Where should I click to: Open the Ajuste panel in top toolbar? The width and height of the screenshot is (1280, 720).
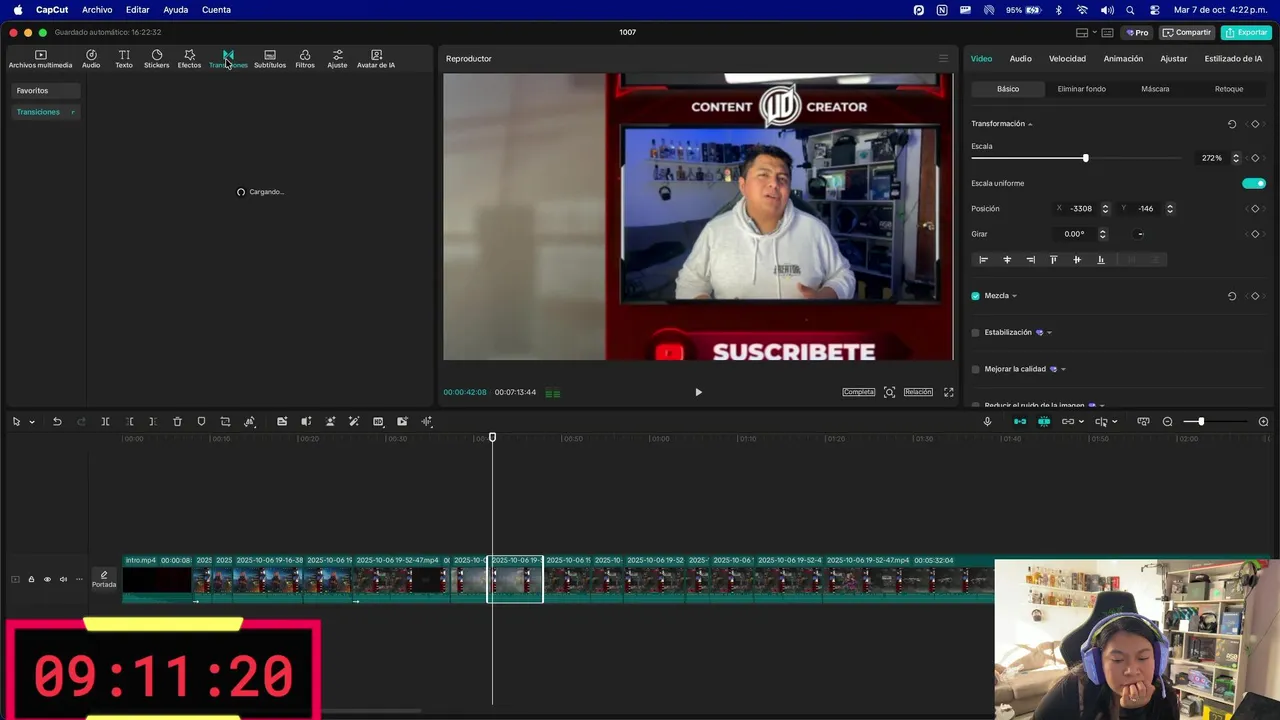pos(337,59)
